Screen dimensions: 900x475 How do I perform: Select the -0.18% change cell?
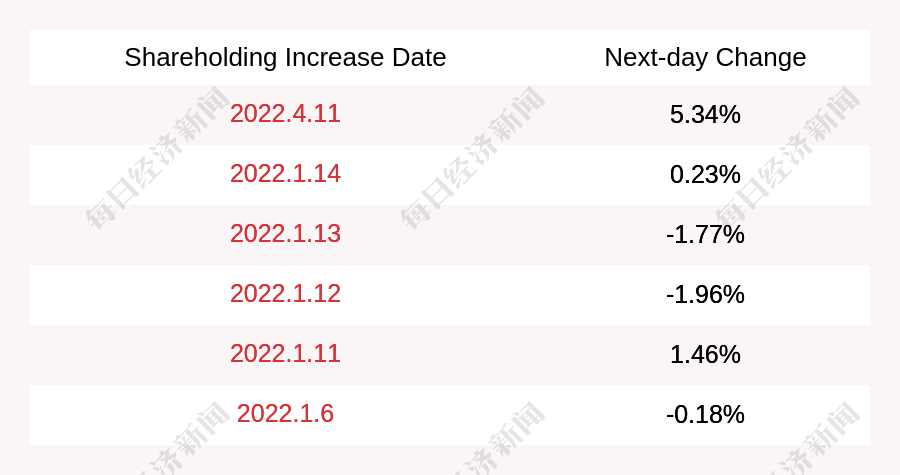705,414
